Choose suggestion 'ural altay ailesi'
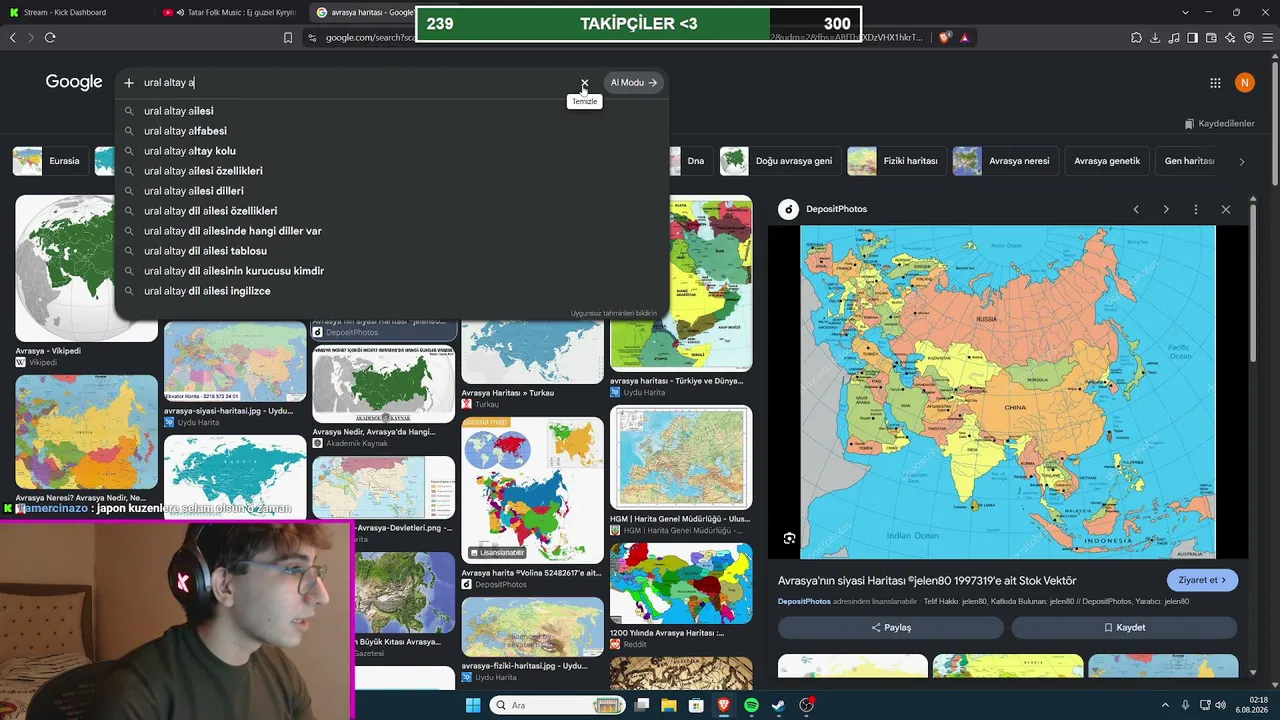 pyautogui.click(x=391, y=111)
